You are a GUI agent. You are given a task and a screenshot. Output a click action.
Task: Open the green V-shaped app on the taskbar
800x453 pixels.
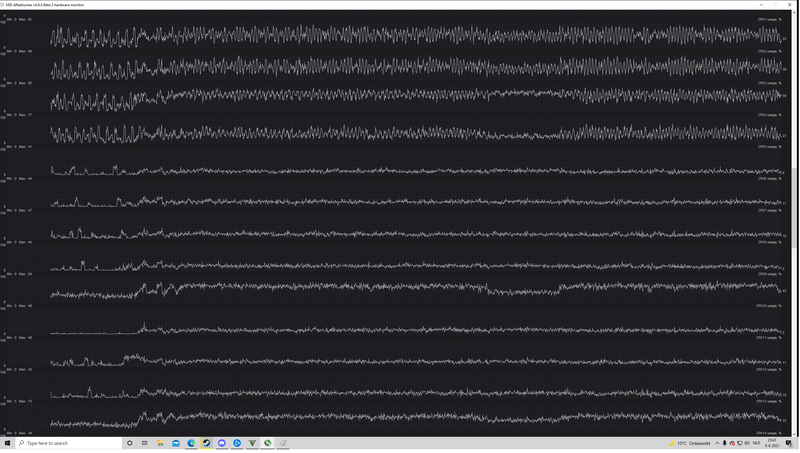click(x=252, y=443)
